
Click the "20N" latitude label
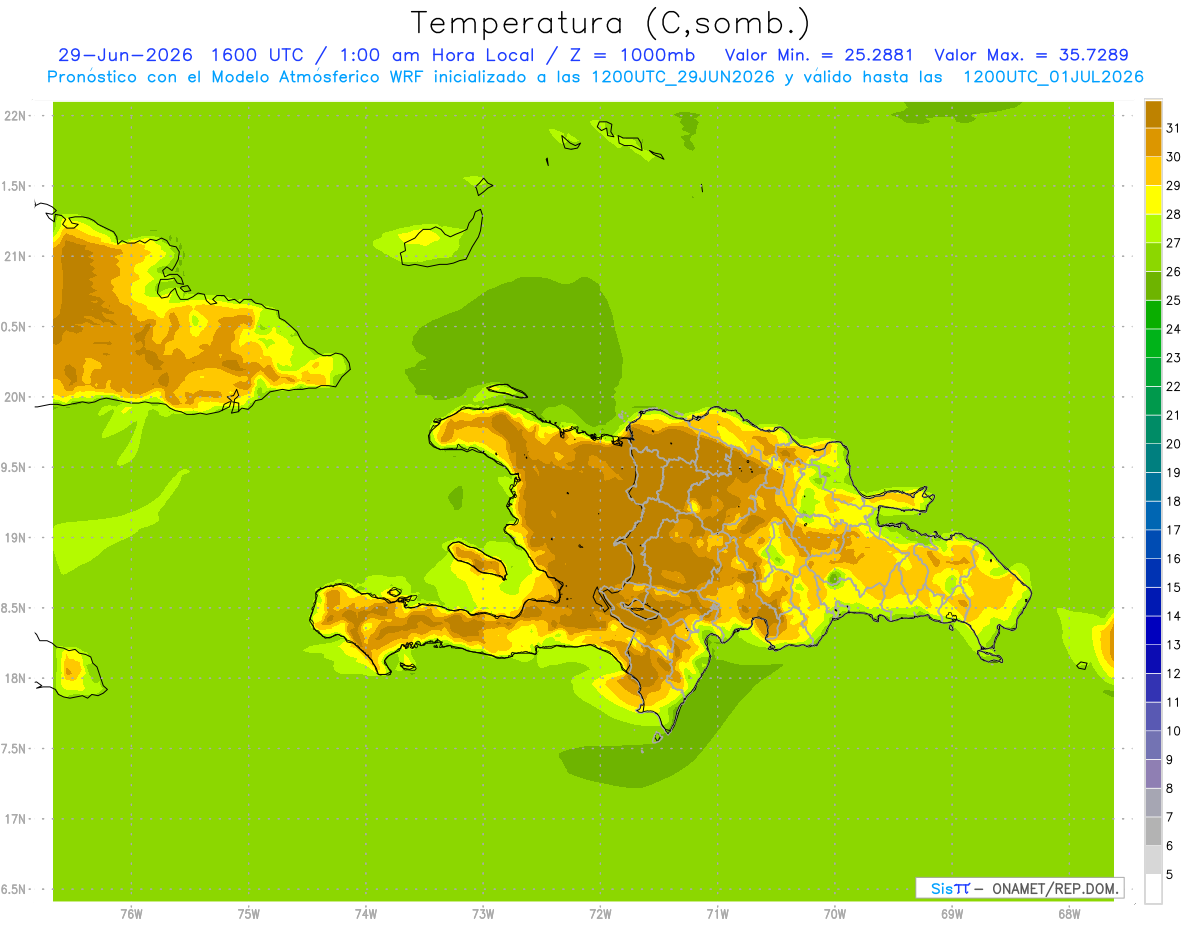pyautogui.click(x=15, y=397)
